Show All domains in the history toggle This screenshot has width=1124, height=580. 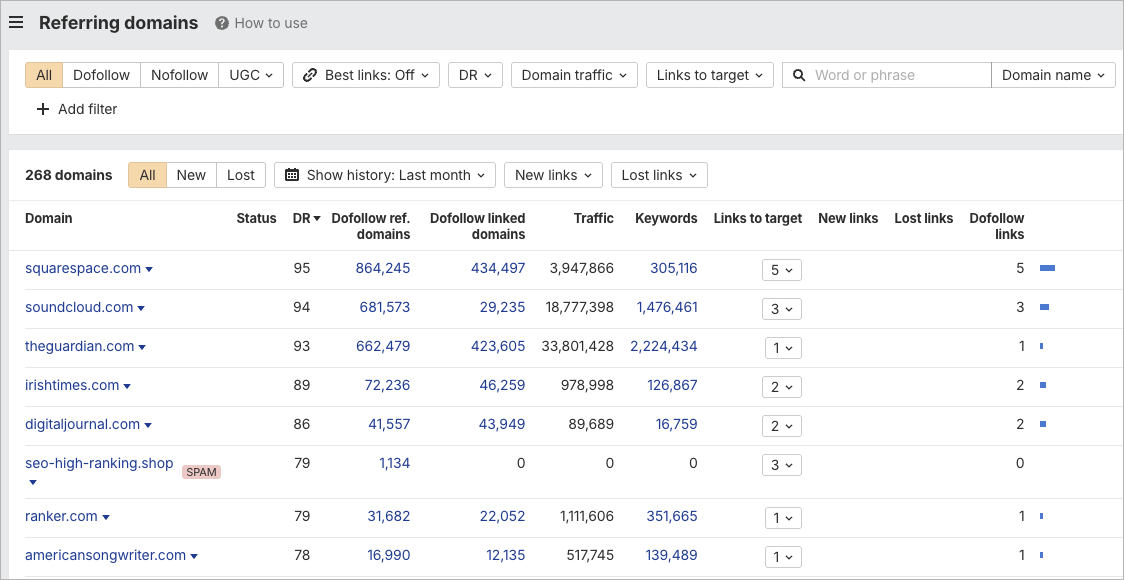click(x=148, y=175)
